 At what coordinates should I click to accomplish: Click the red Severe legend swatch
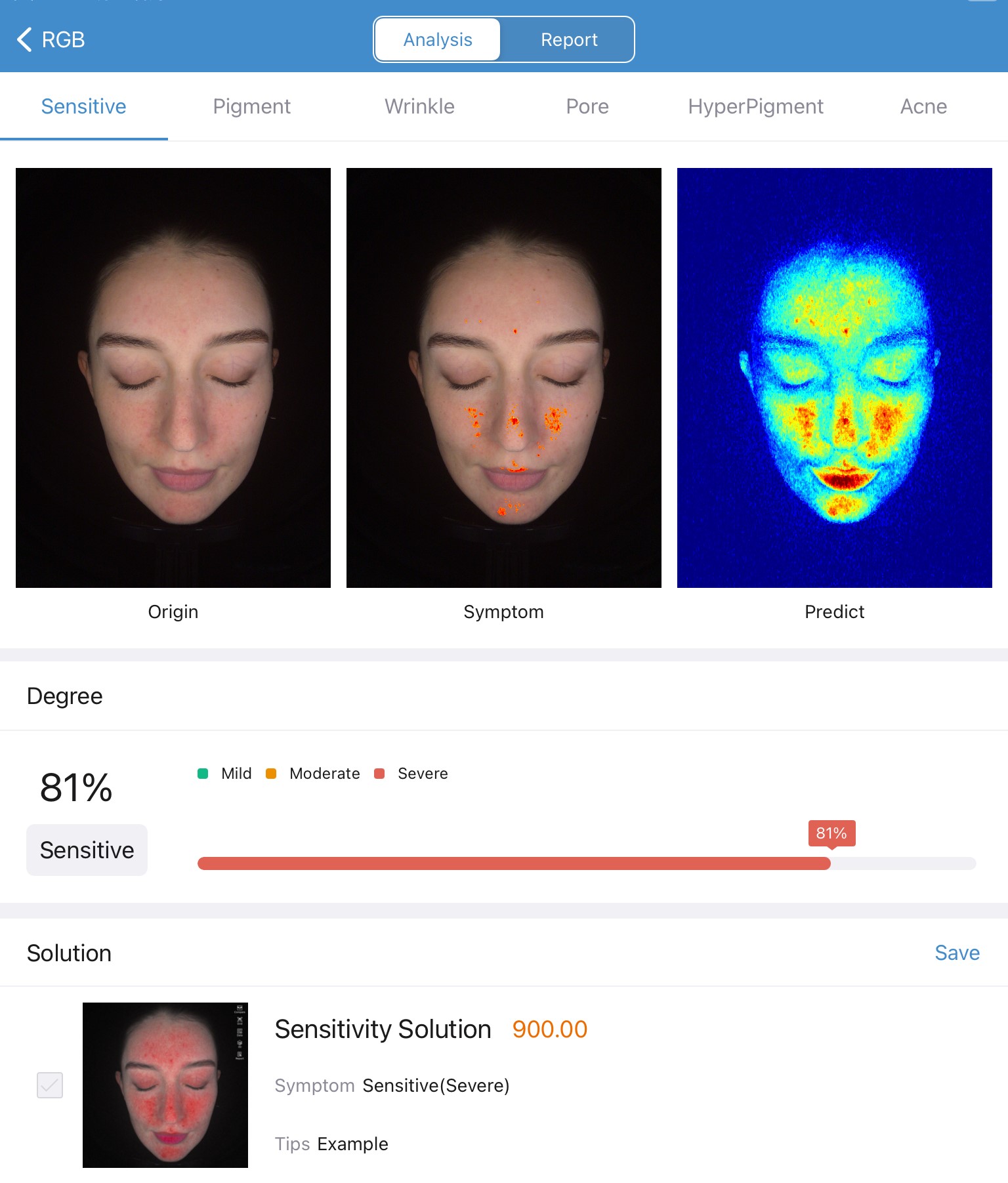pyautogui.click(x=379, y=774)
